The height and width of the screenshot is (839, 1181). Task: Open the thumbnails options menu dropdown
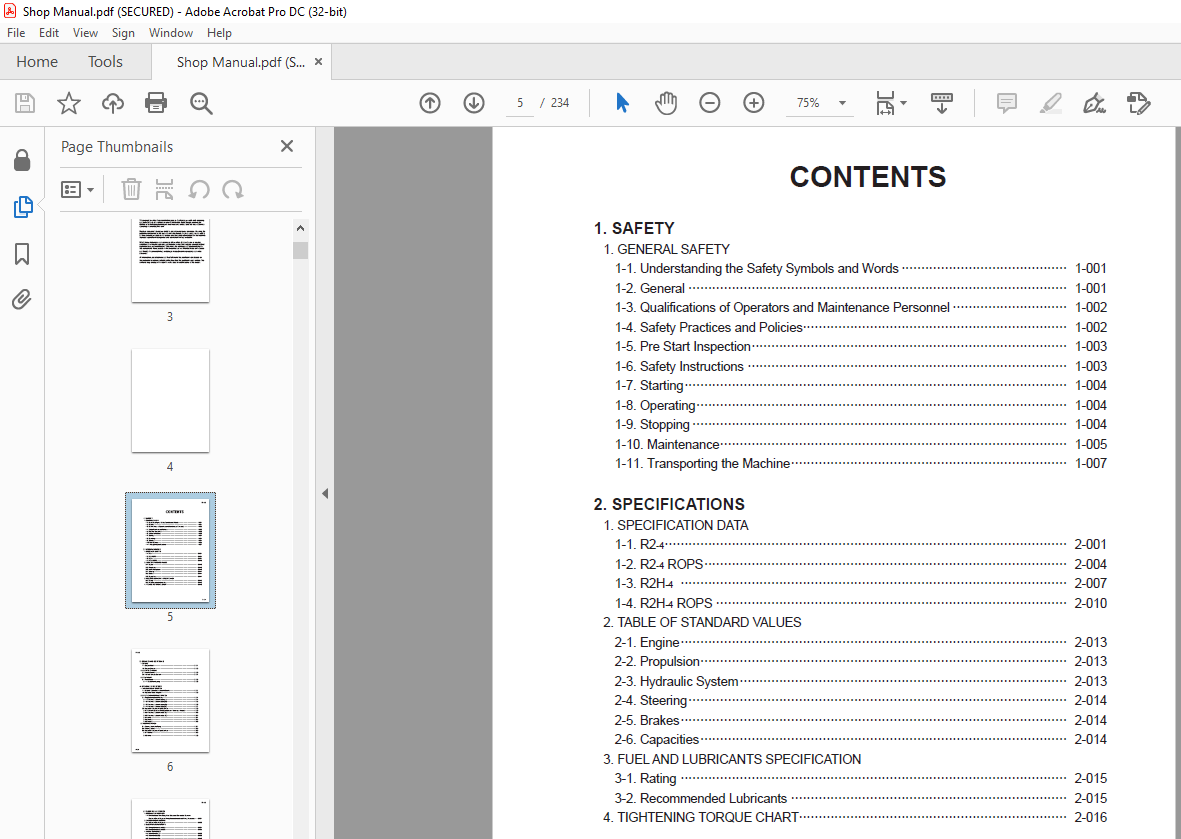(x=78, y=190)
